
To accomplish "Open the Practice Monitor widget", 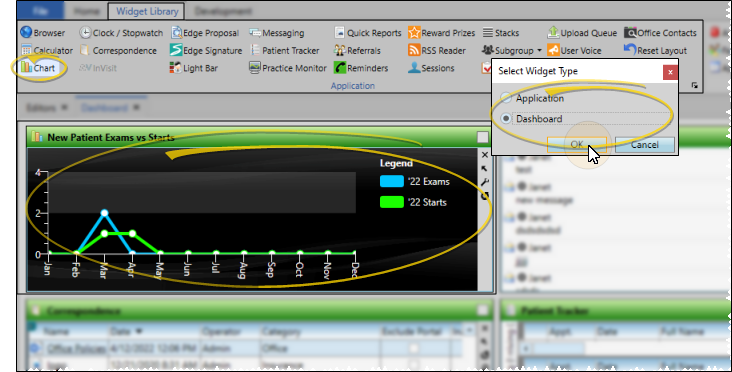I will click(288, 68).
